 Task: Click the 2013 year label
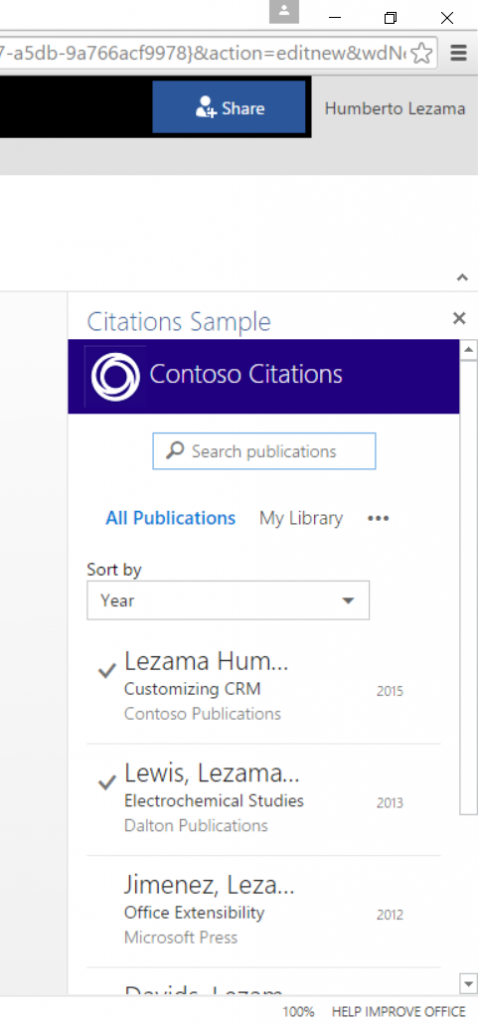(x=390, y=803)
